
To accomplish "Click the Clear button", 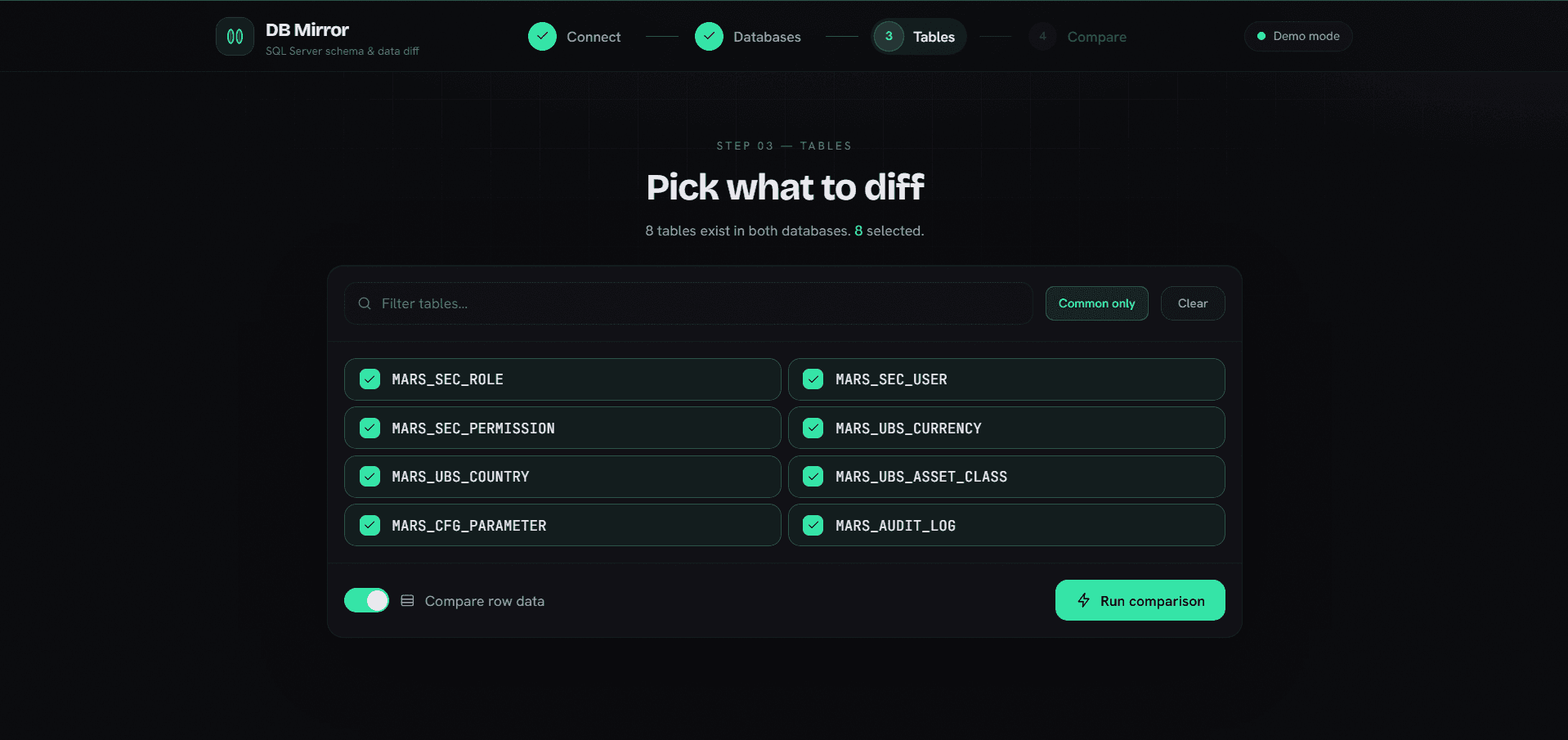I will 1193,303.
